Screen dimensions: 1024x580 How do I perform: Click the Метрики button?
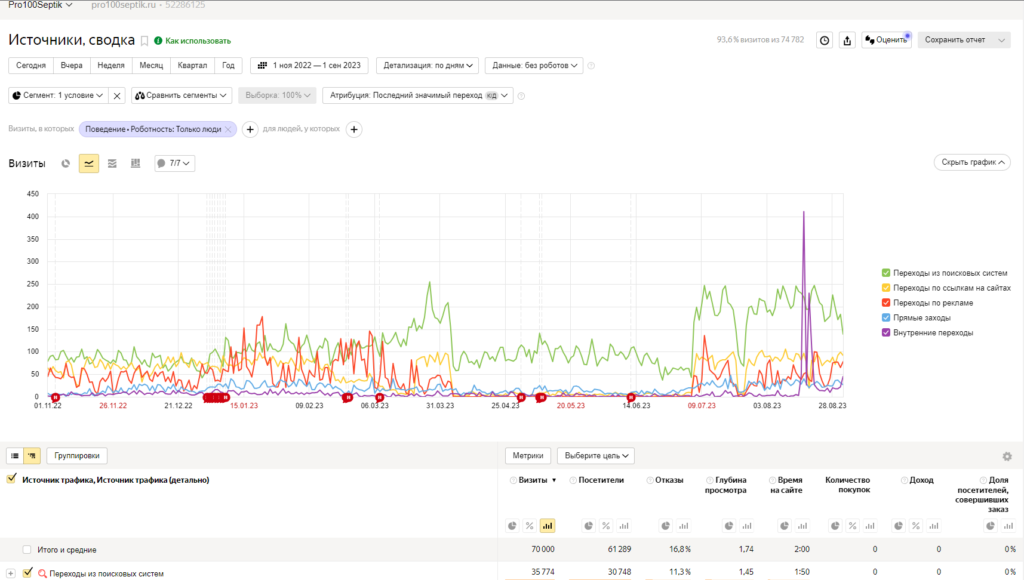528,456
